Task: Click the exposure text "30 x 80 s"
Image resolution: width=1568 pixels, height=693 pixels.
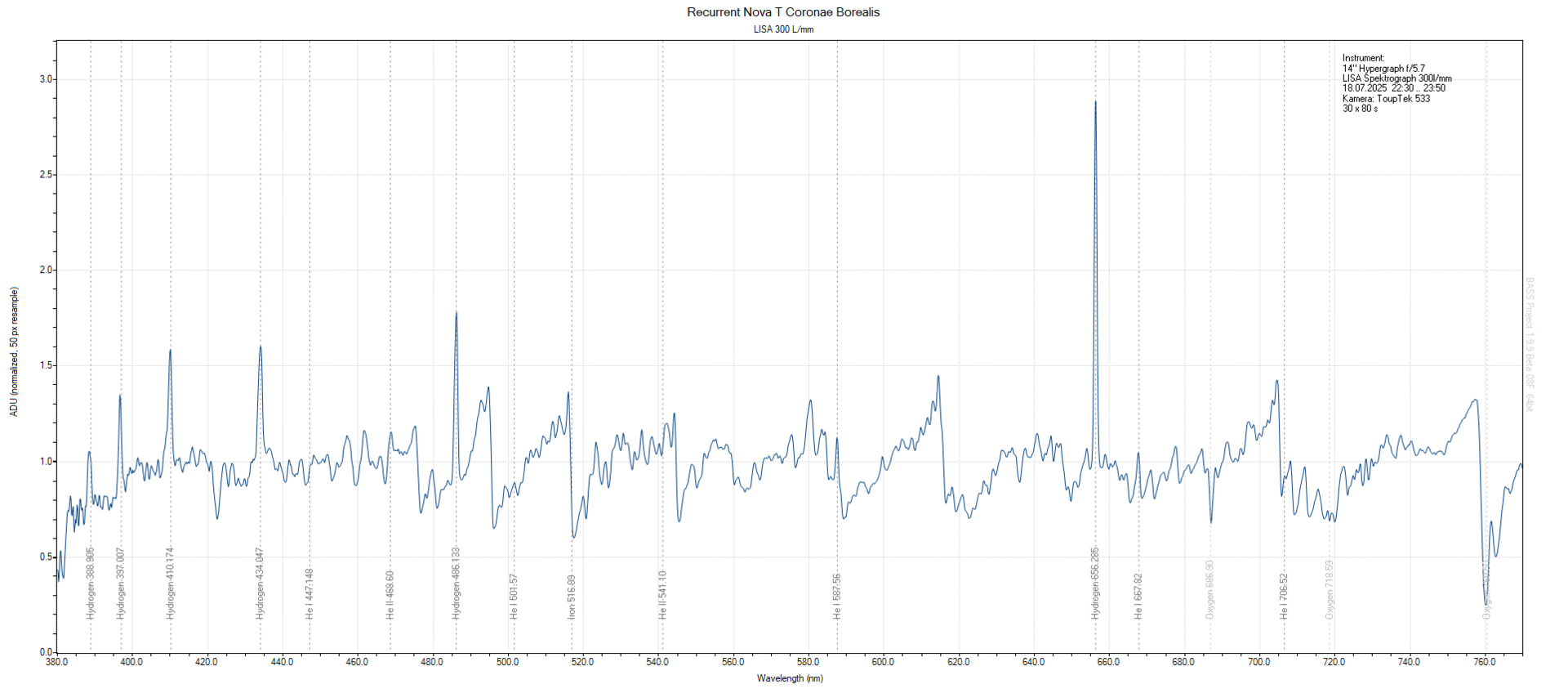Action: [x=1360, y=109]
